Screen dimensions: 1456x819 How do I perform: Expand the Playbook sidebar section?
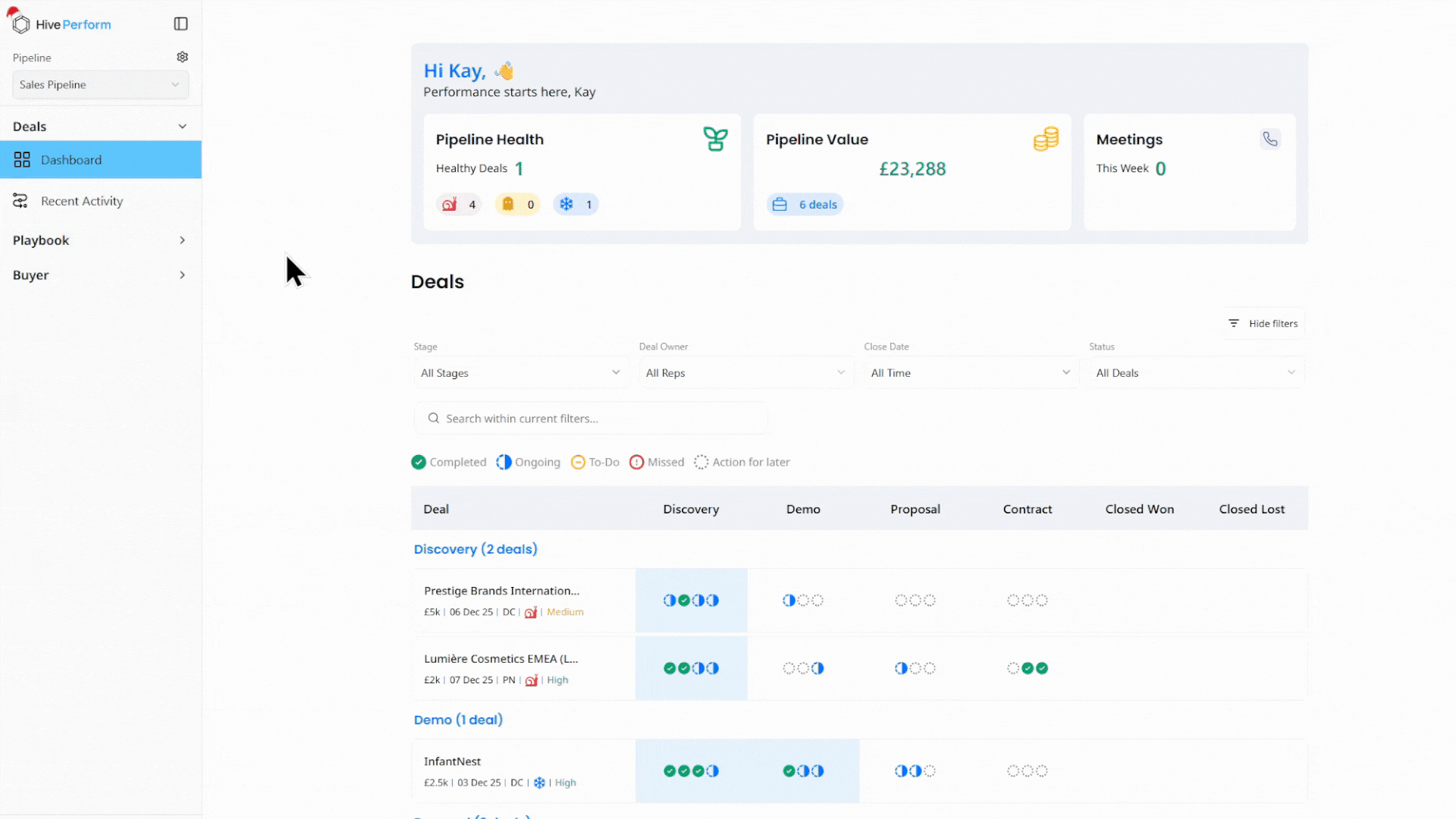click(100, 240)
